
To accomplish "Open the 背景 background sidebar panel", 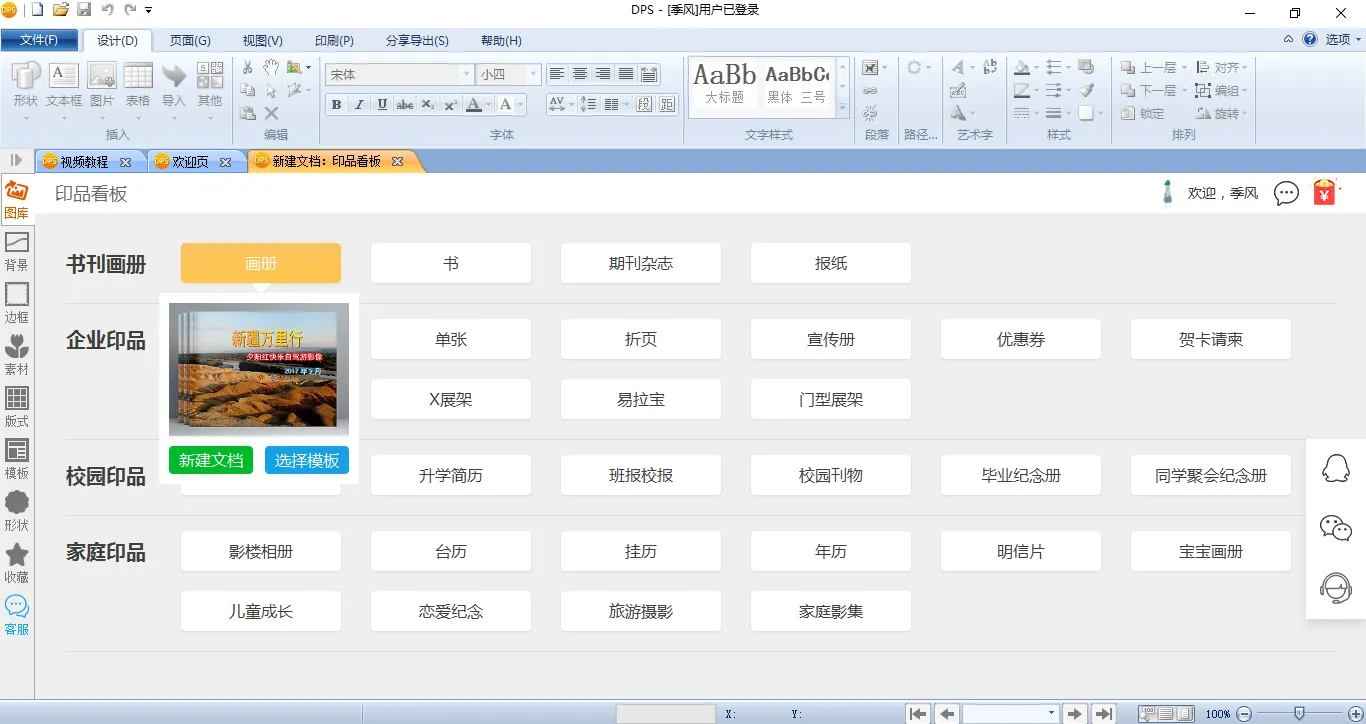I will click(17, 250).
